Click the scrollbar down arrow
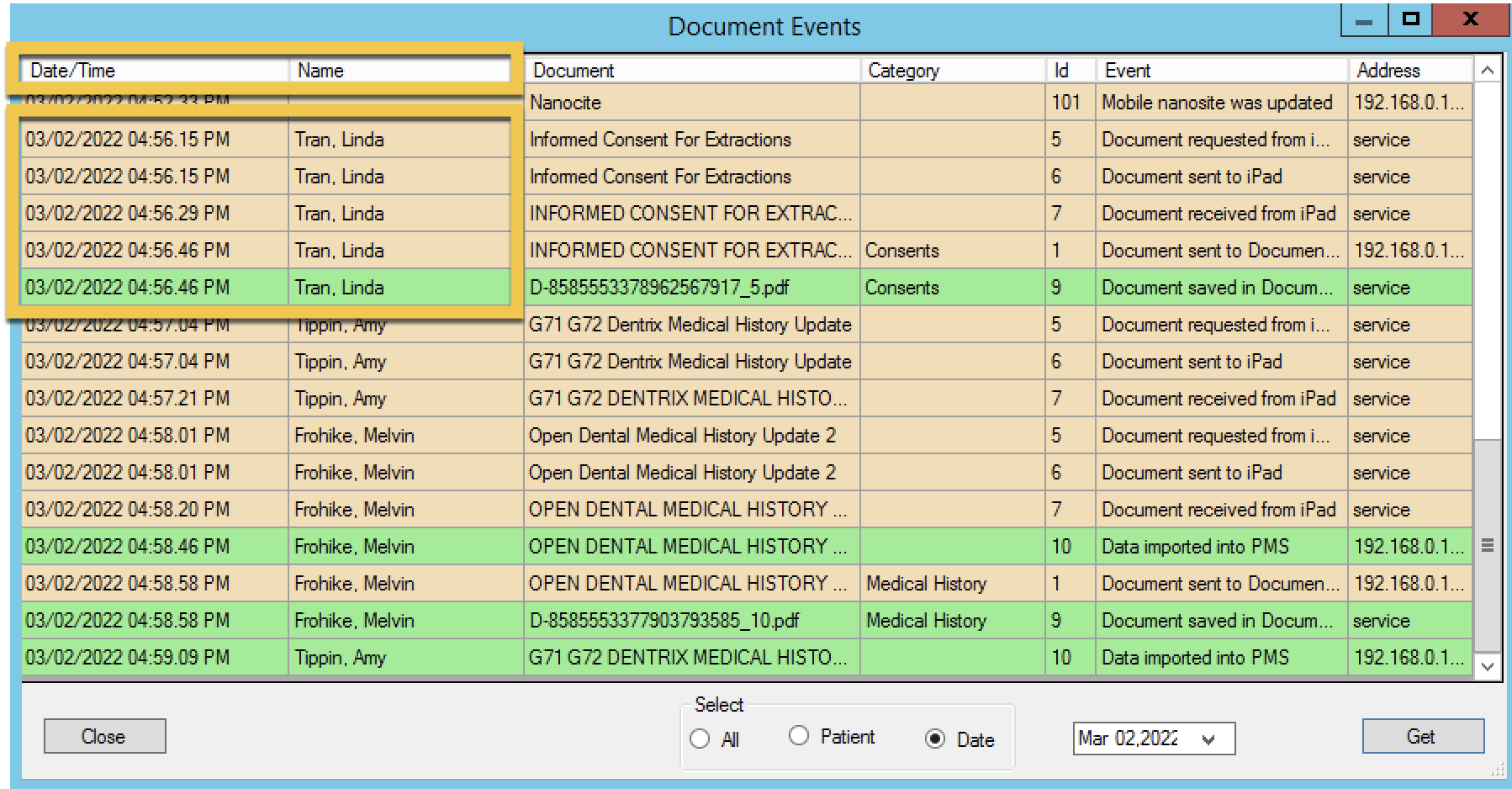1512x789 pixels. tap(1487, 667)
